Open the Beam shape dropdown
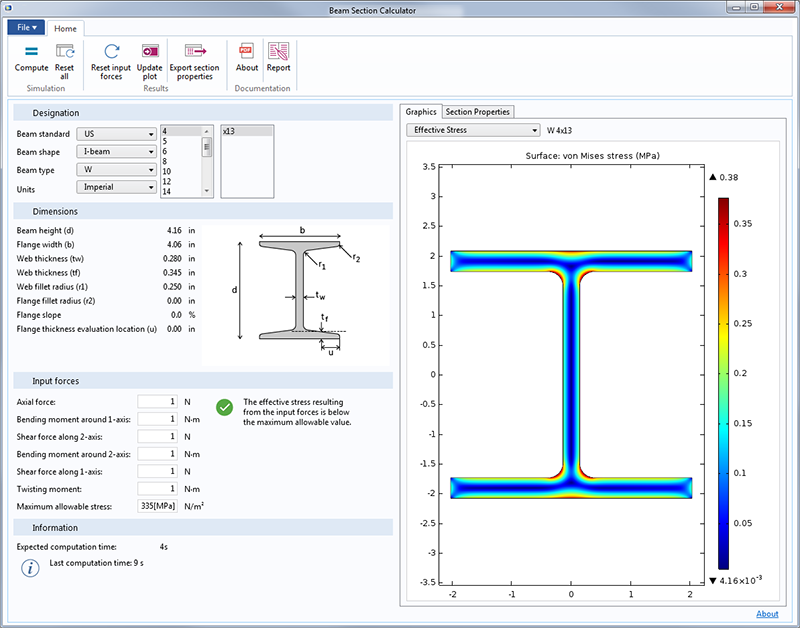The height and width of the screenshot is (628, 800). coord(116,152)
